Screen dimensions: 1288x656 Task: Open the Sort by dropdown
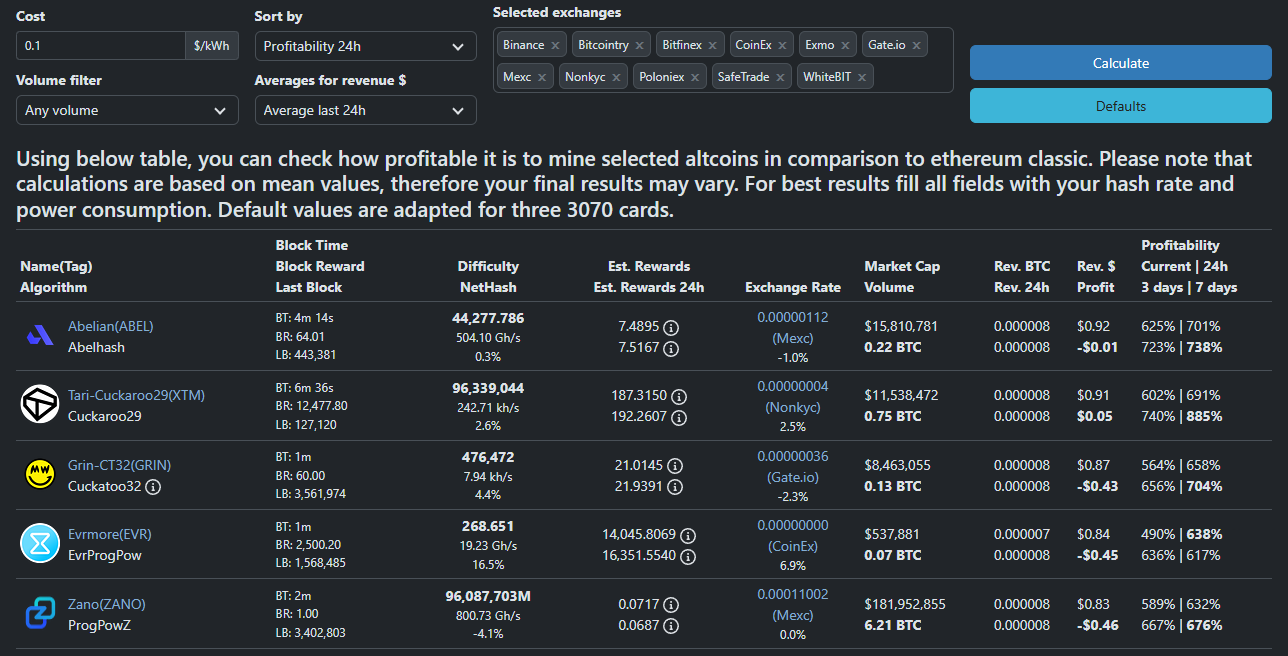(x=365, y=46)
